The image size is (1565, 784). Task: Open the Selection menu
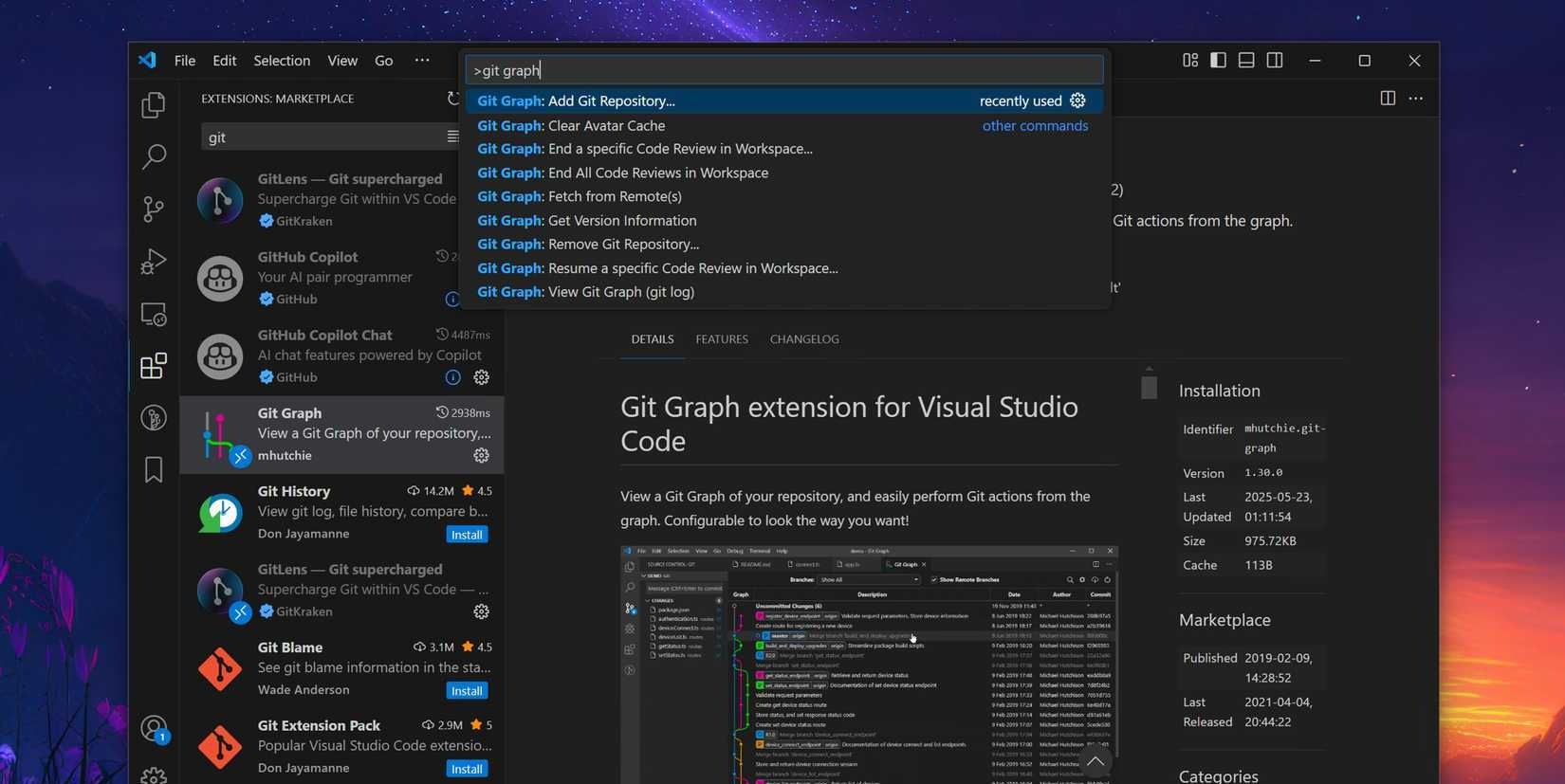(x=282, y=61)
